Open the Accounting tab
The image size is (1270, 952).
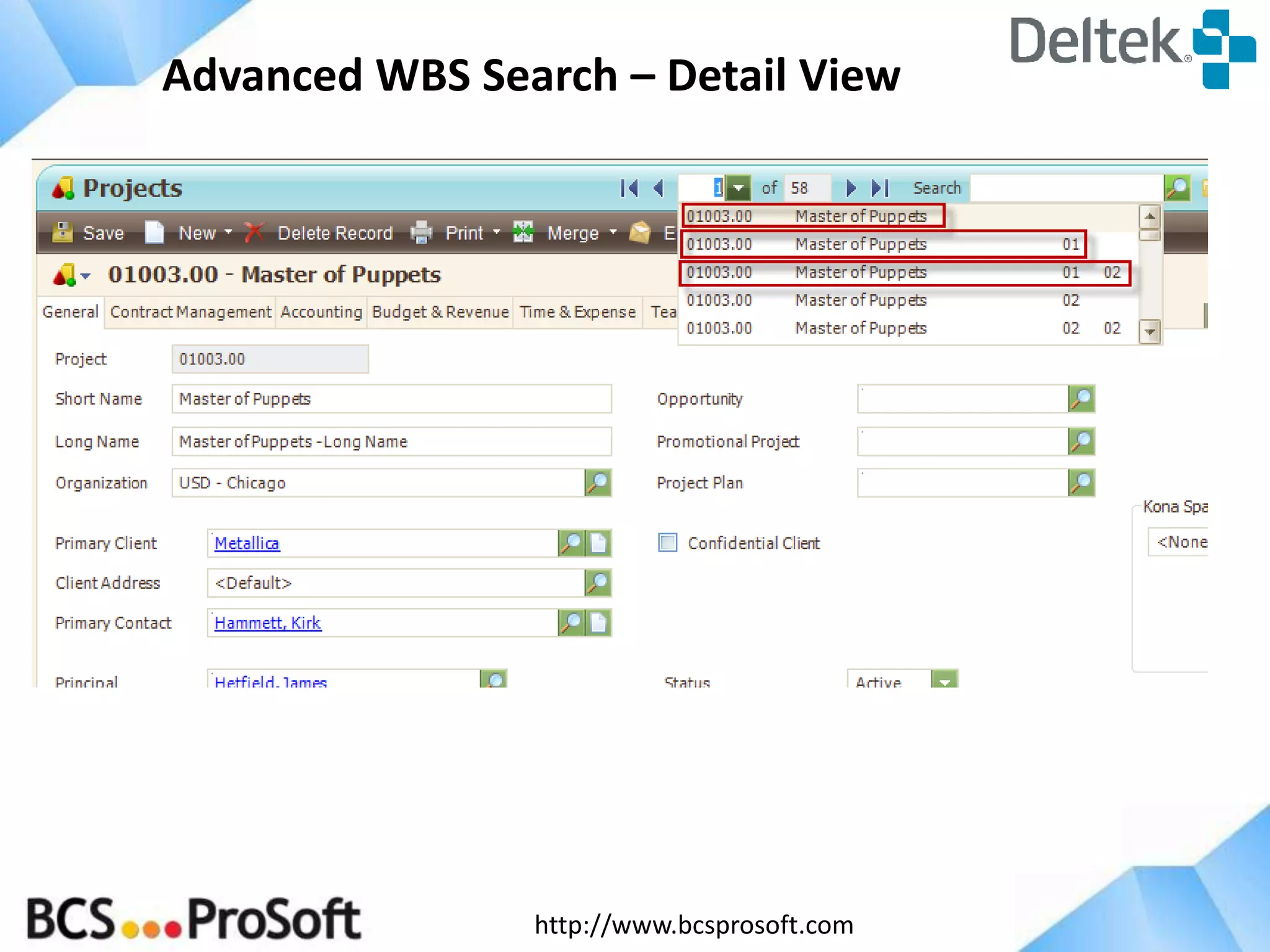pyautogui.click(x=321, y=312)
